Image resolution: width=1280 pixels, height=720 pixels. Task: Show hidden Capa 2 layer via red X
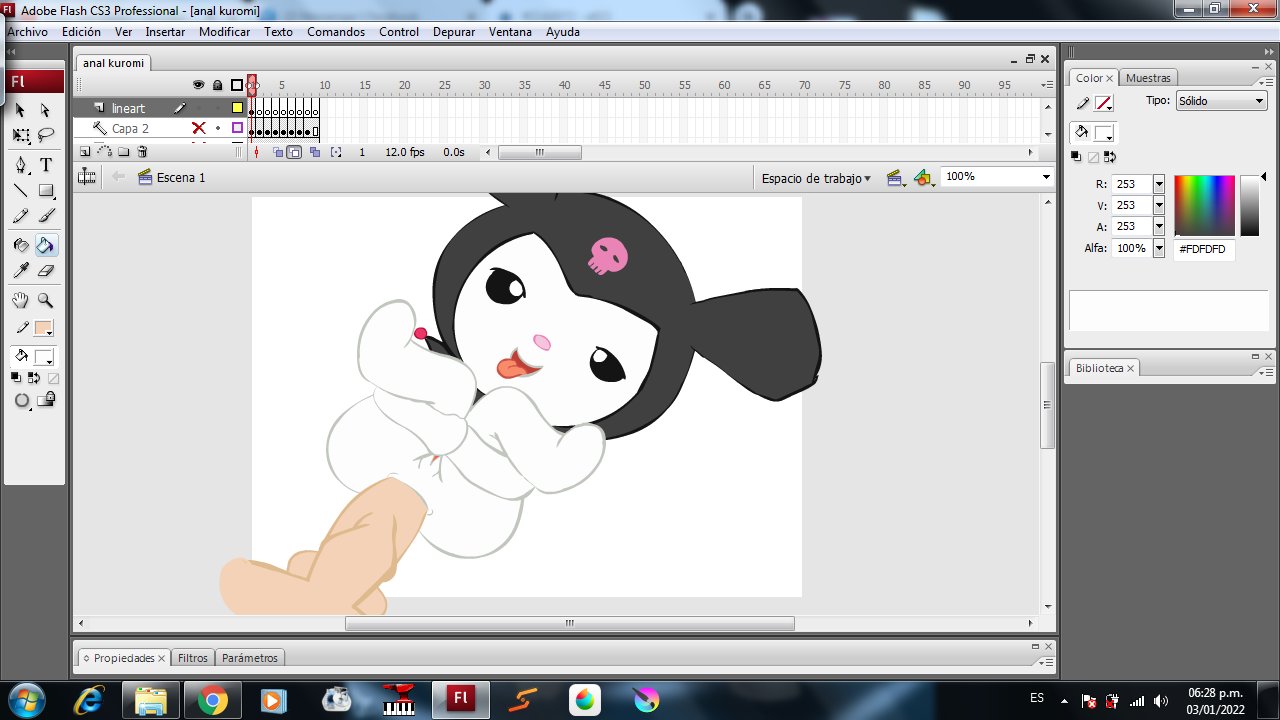198,128
